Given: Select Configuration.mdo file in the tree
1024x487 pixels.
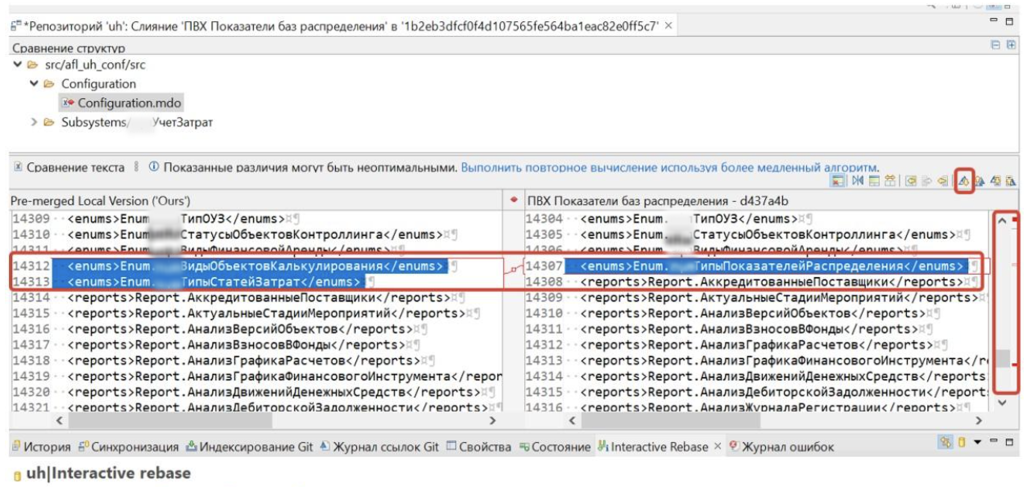Looking at the screenshot, I should point(129,103).
